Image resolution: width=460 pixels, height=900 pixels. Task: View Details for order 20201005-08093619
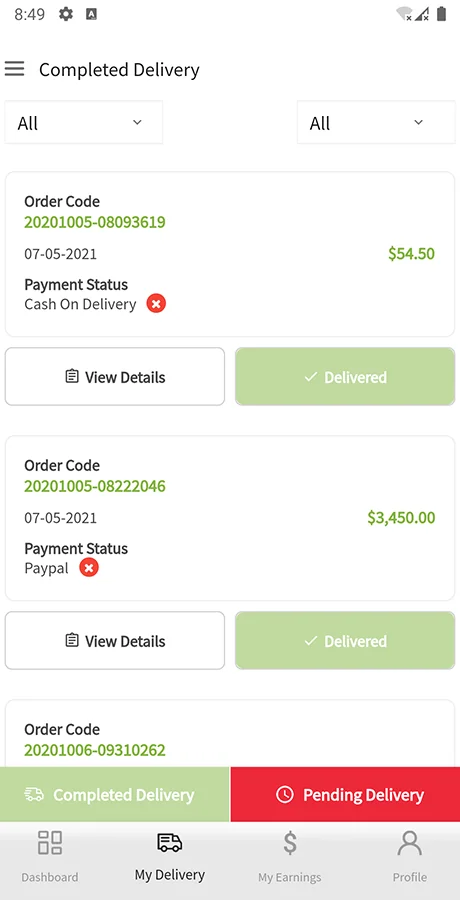pos(115,377)
